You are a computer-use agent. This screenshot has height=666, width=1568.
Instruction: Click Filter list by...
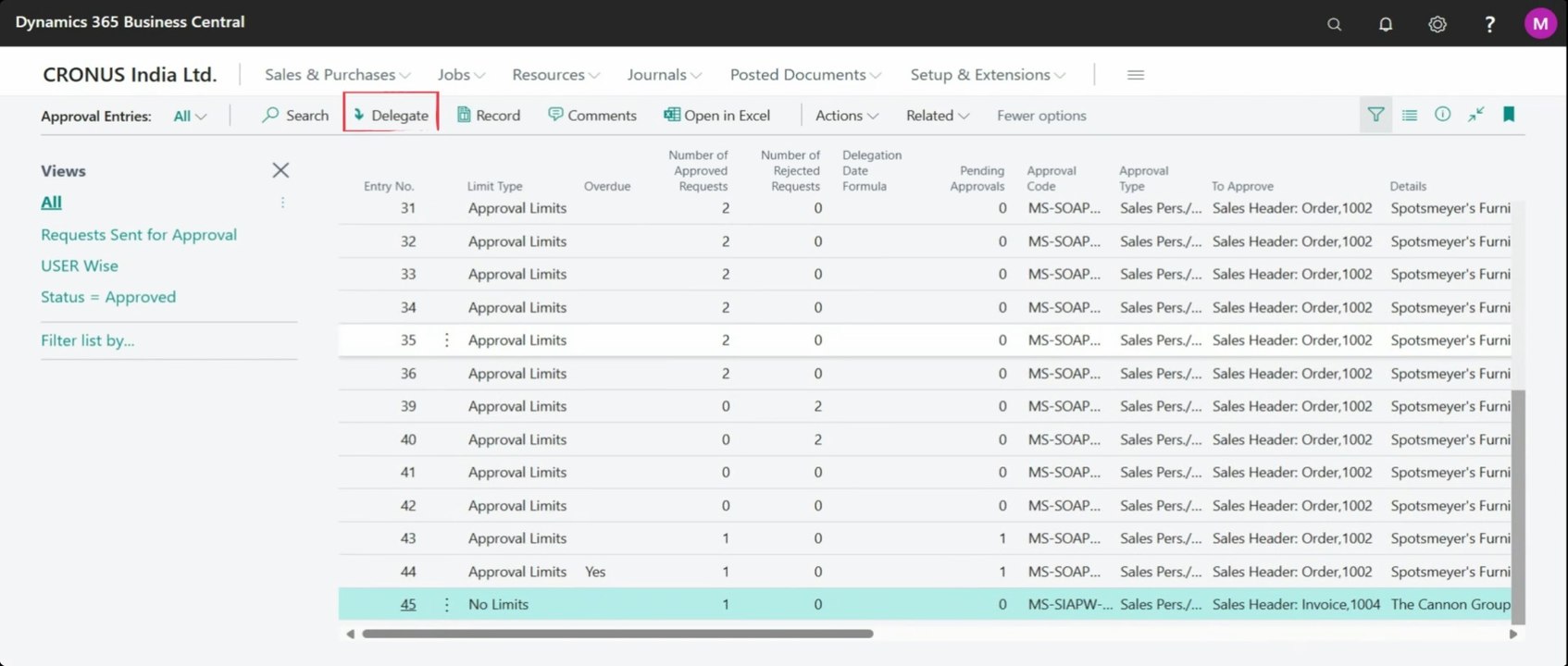point(88,340)
